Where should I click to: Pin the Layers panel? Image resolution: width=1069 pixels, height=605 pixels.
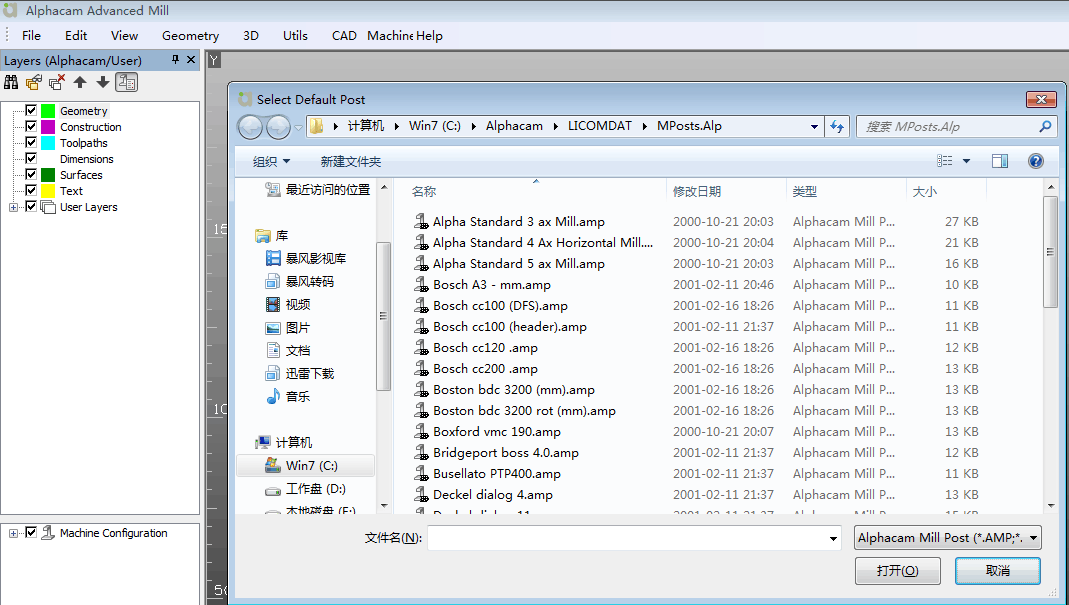[175, 60]
